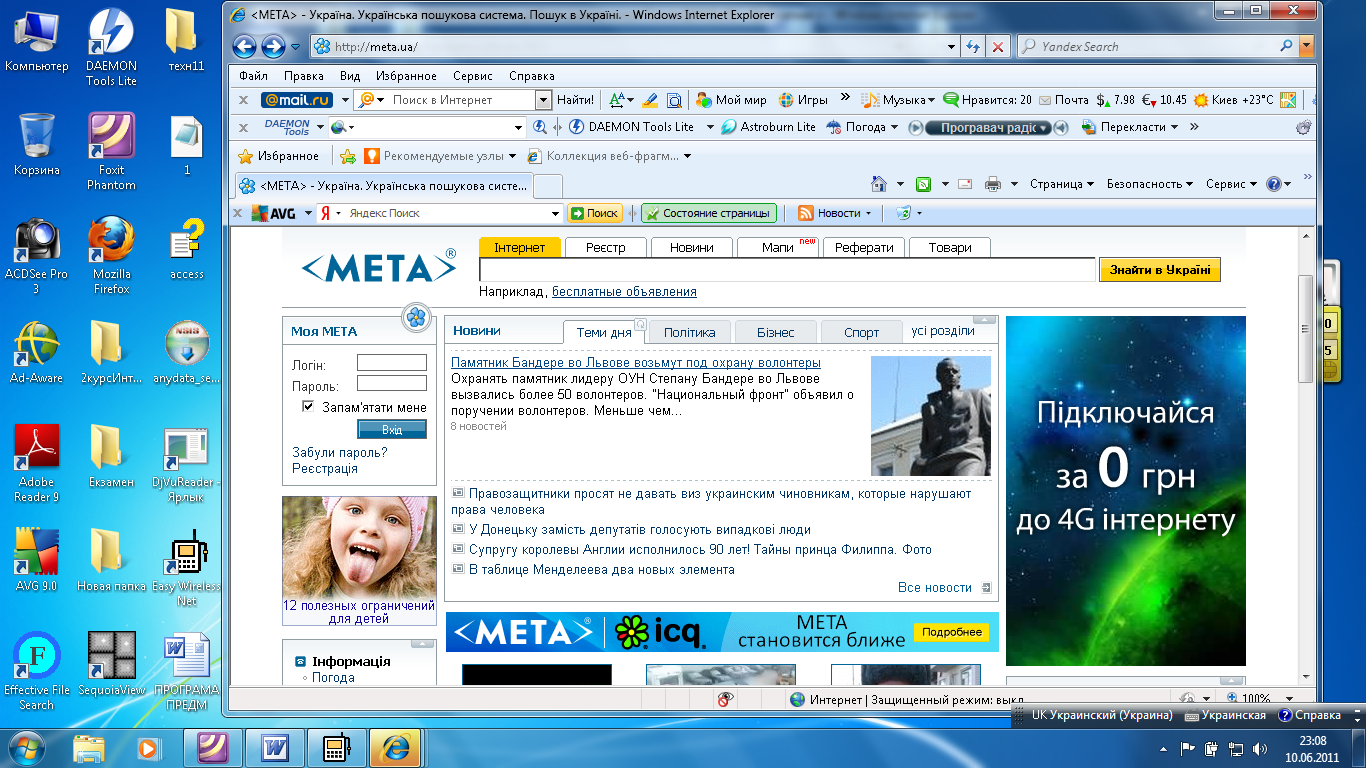Click the Нравится: 20 like indicator

pyautogui.click(x=988, y=100)
